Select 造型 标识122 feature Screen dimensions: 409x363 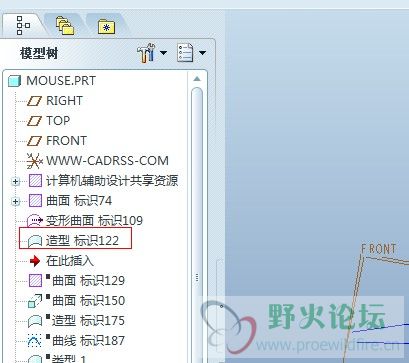[82, 241]
